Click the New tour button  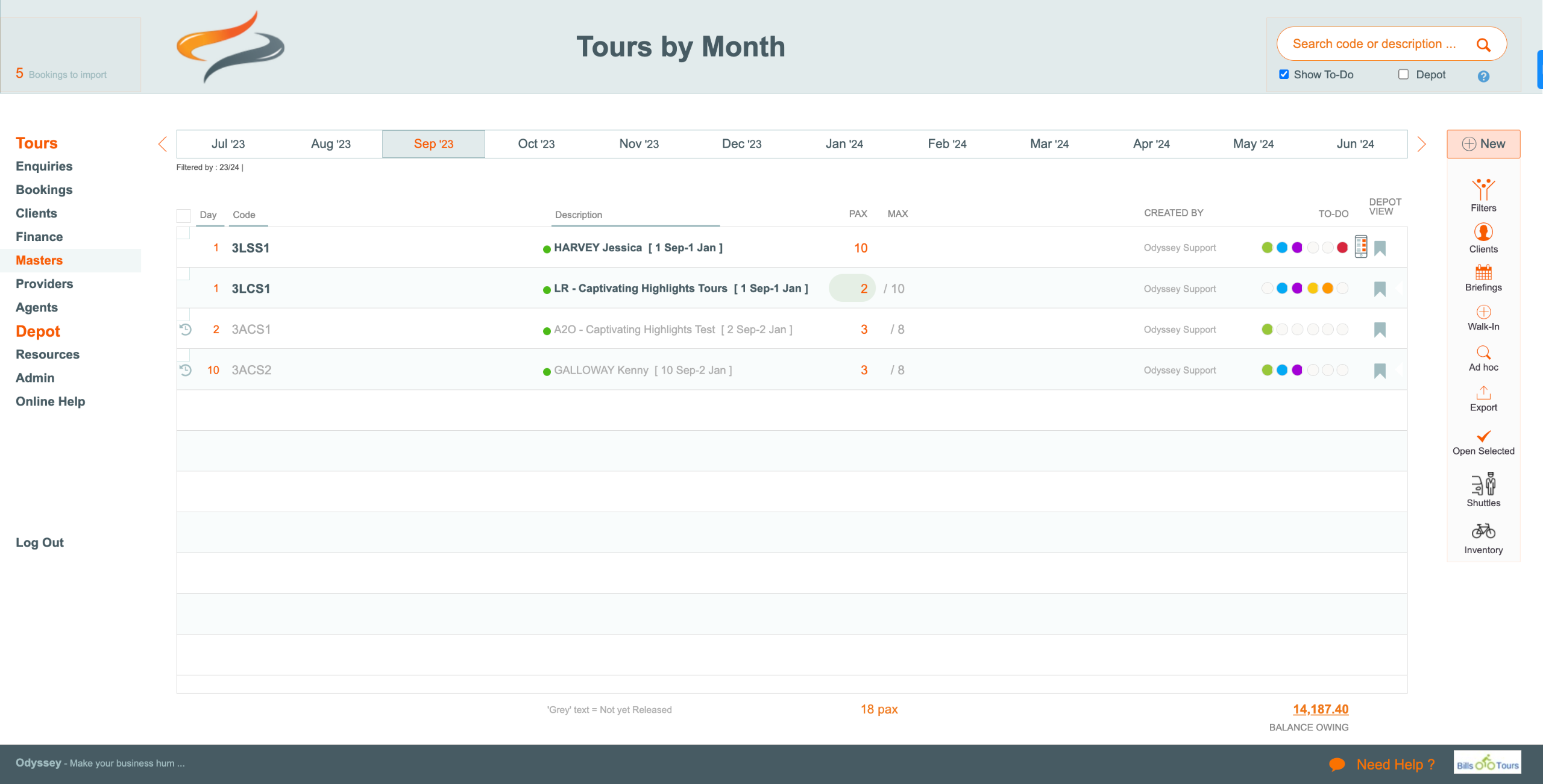point(1483,144)
